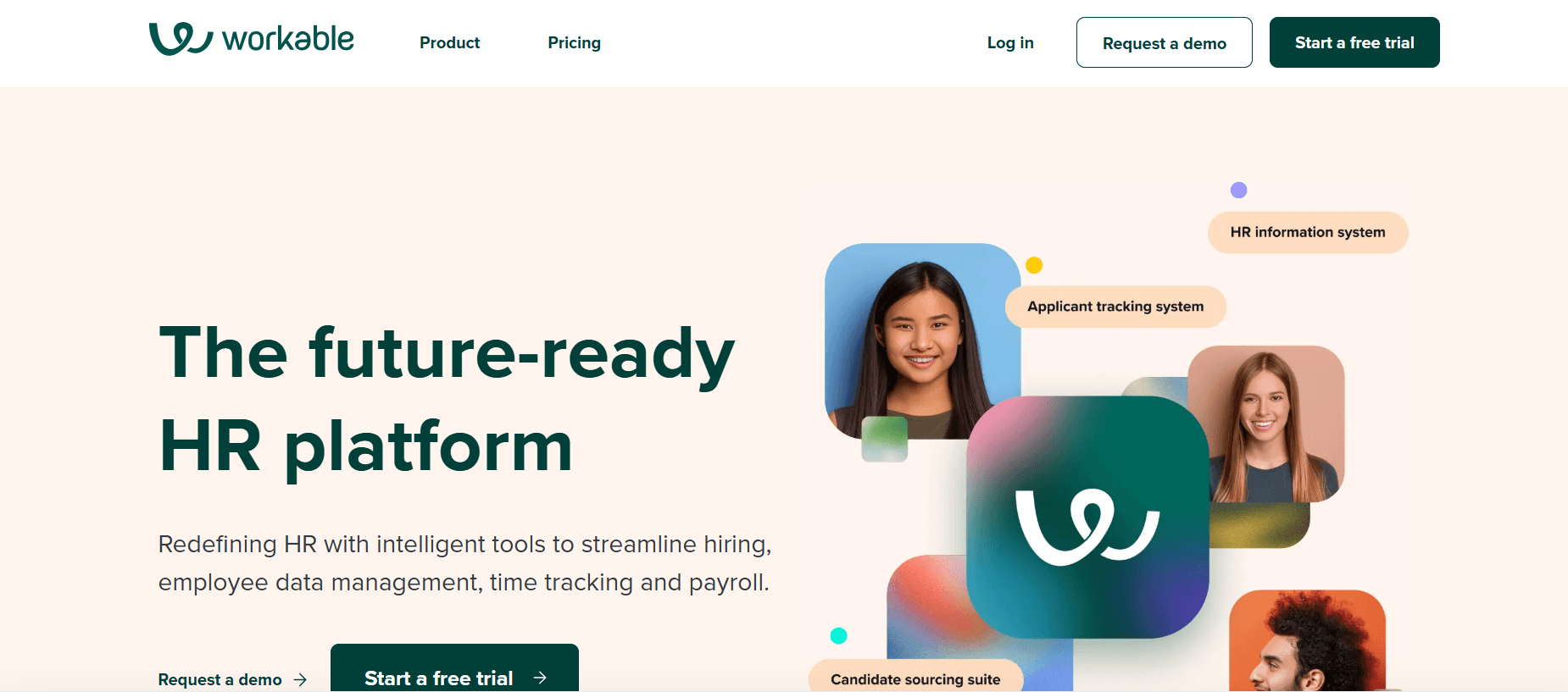Screen dimensions: 1568x692
Task: Select the HR information system tag
Action: [1308, 232]
